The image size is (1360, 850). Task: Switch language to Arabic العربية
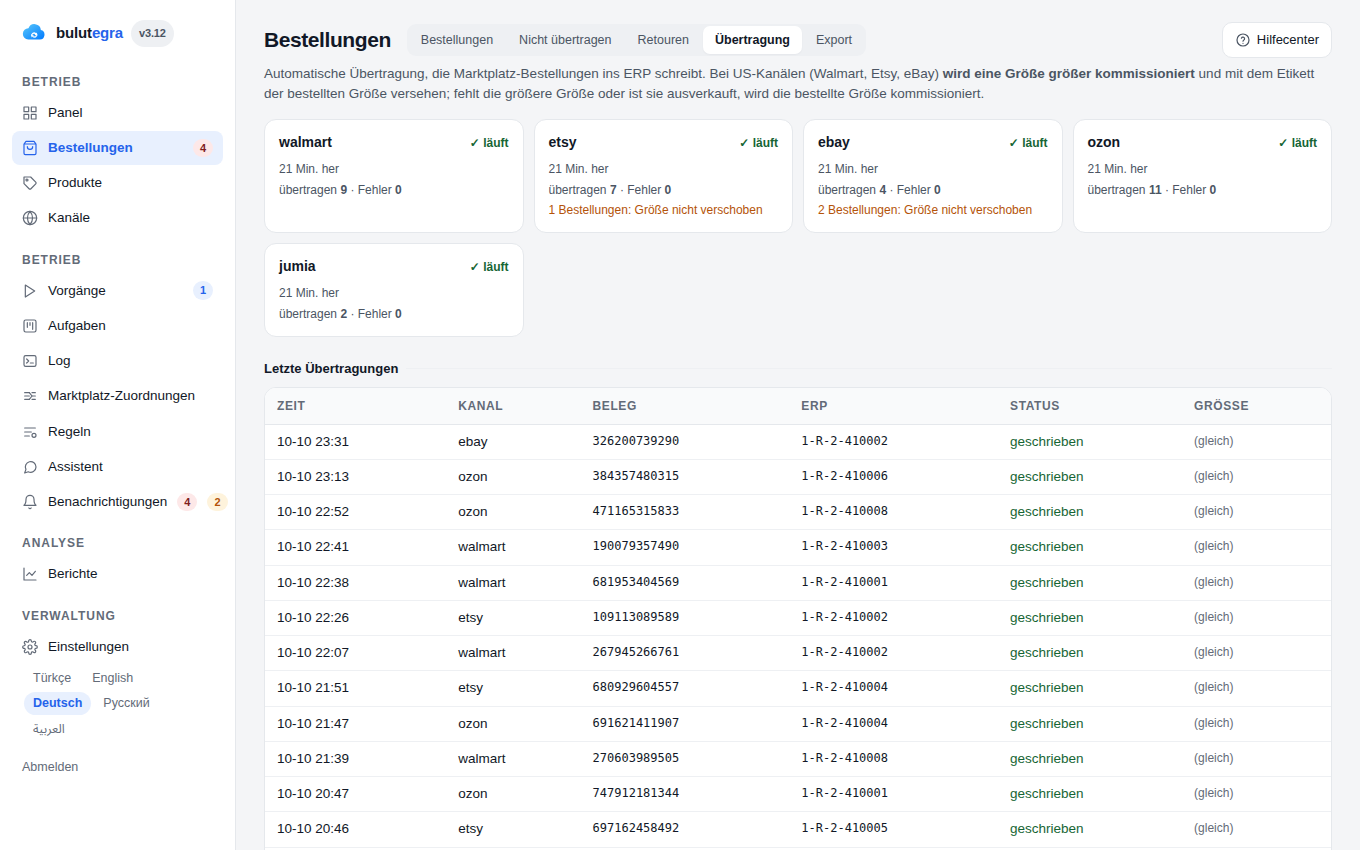coord(49,729)
